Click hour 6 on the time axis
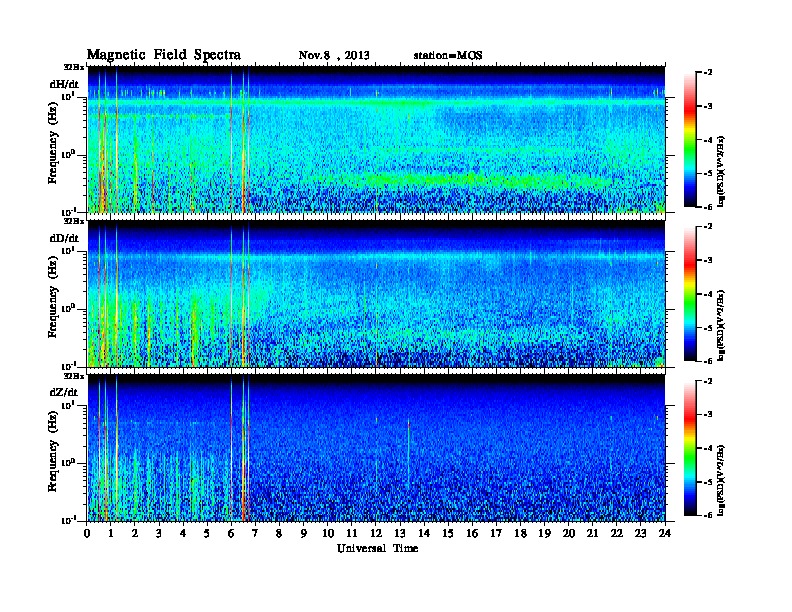The image size is (792, 612). click(231, 533)
